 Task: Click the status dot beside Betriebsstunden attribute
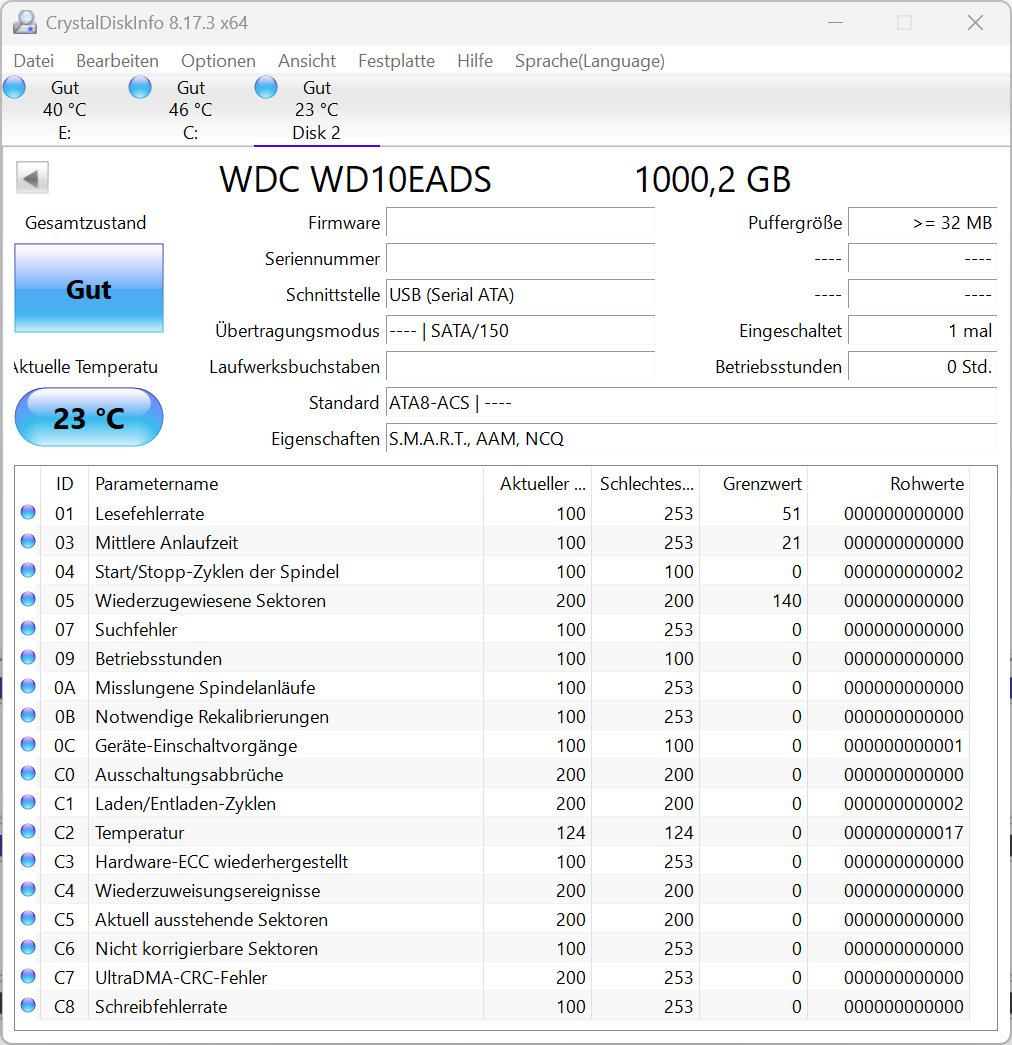click(28, 658)
